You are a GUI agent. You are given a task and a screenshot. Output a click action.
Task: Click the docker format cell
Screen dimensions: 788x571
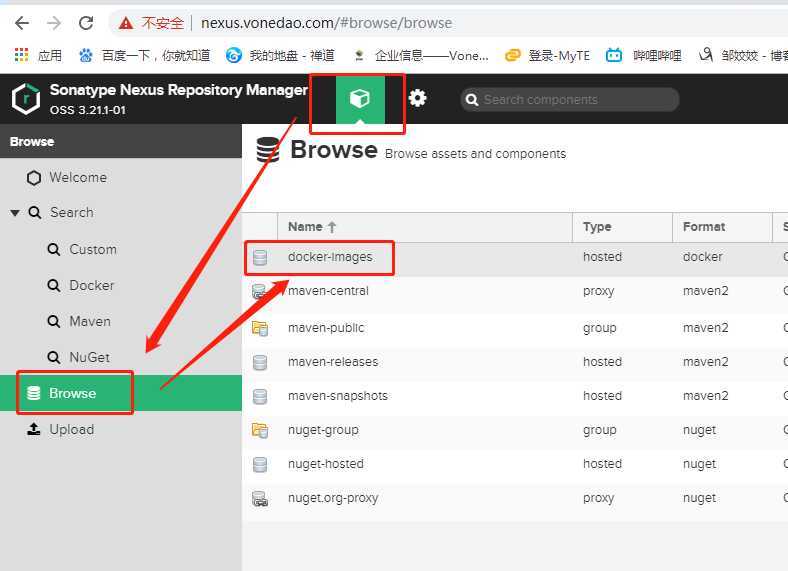tap(703, 257)
